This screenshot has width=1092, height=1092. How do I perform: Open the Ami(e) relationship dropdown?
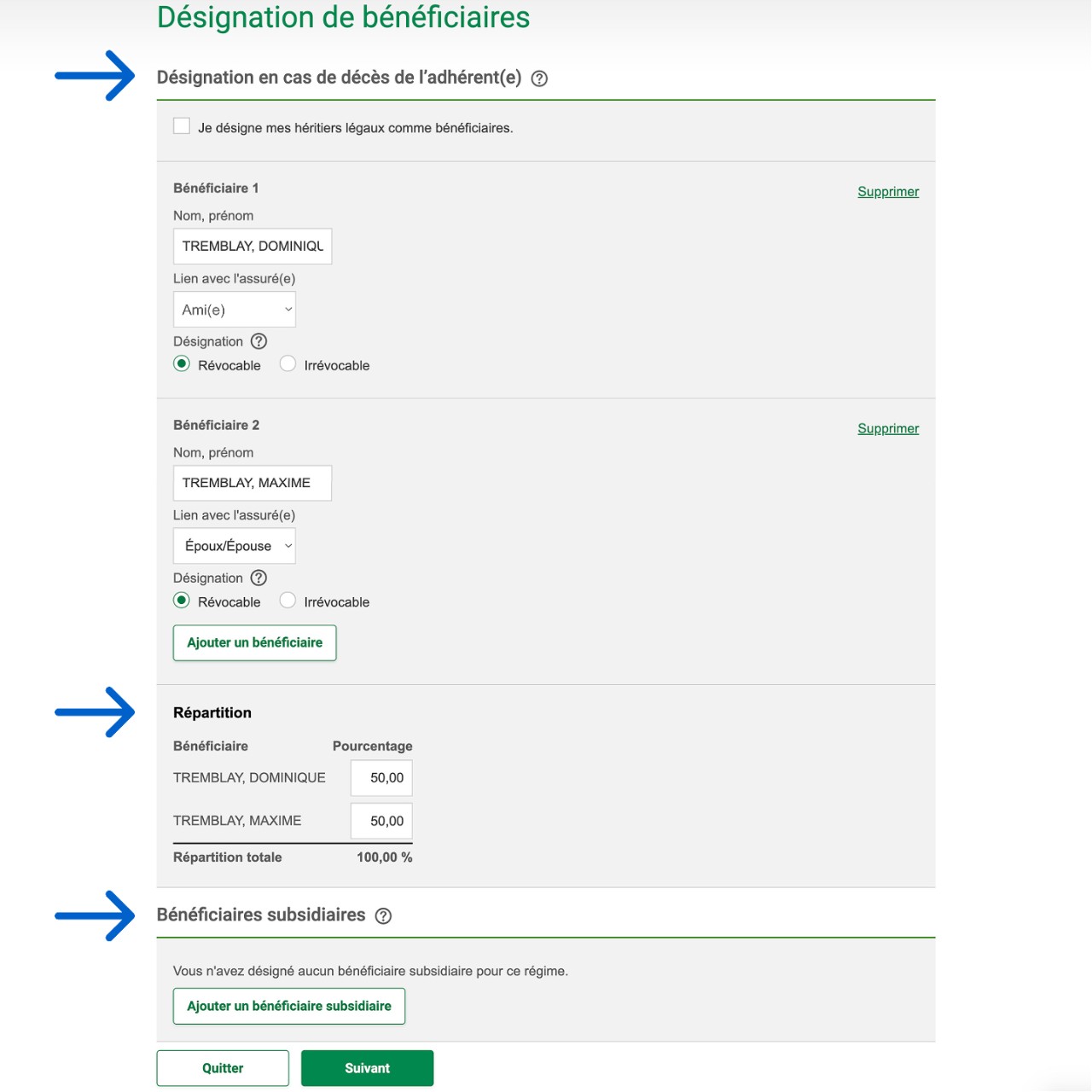235,310
